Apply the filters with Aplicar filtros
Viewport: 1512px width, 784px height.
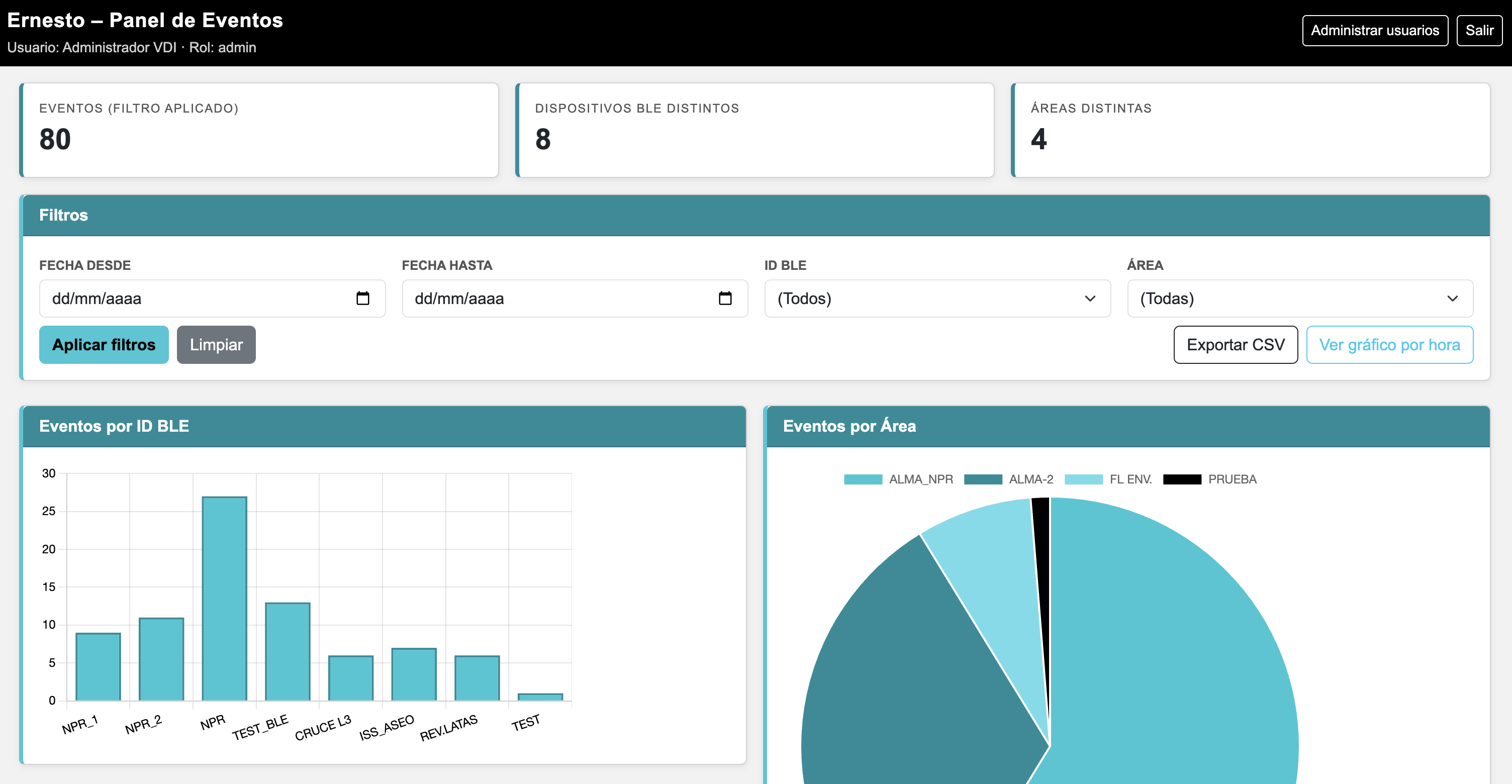click(104, 344)
